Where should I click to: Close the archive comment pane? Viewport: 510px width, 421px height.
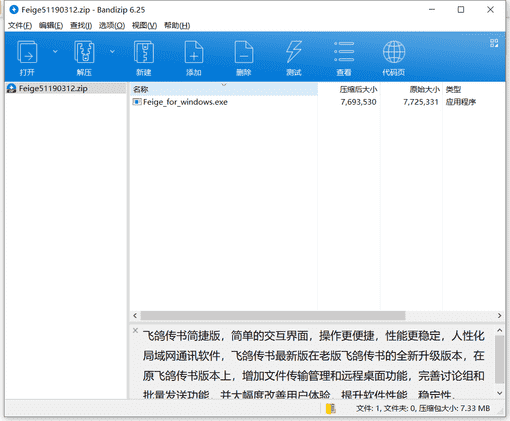(135, 330)
